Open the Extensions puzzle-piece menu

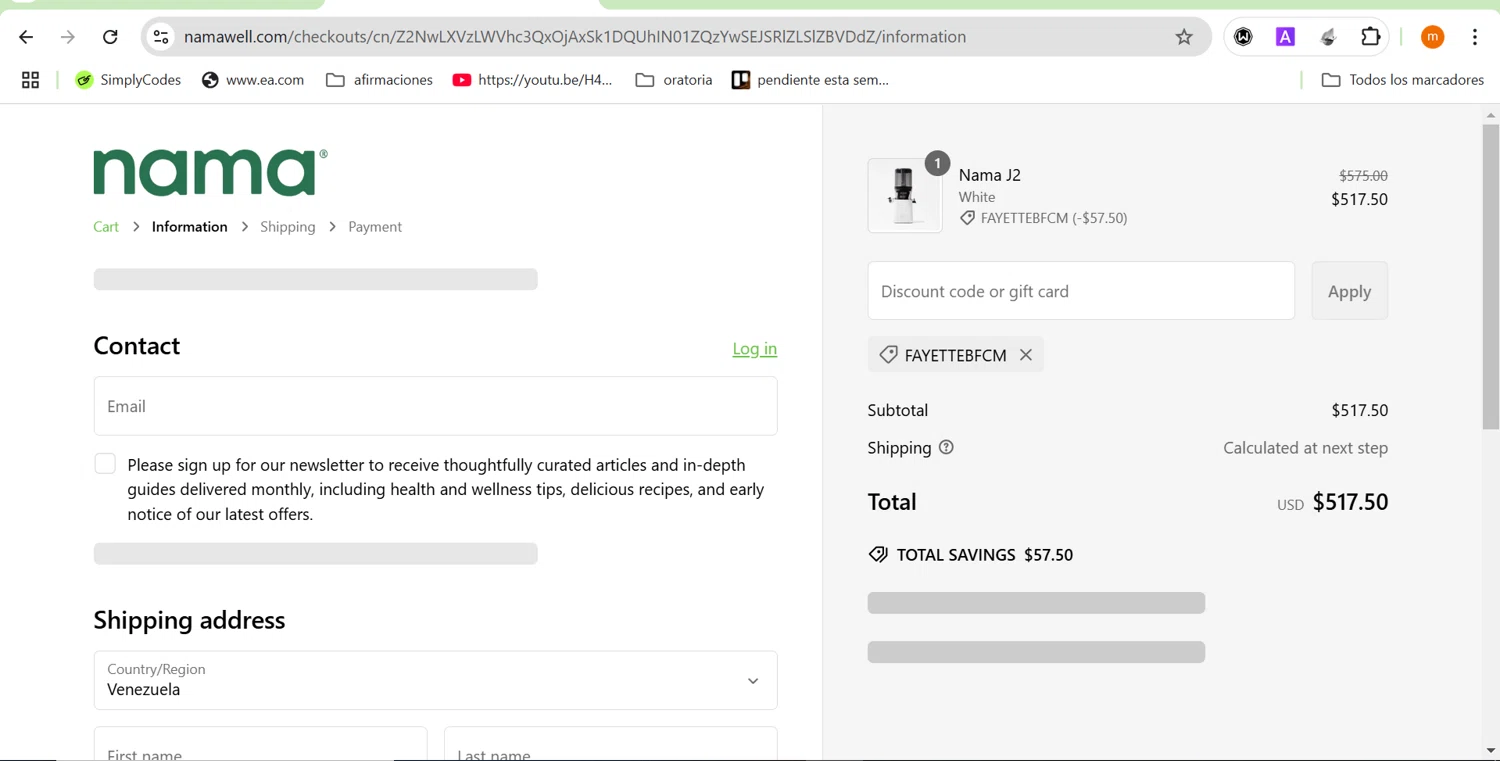pyautogui.click(x=1371, y=37)
